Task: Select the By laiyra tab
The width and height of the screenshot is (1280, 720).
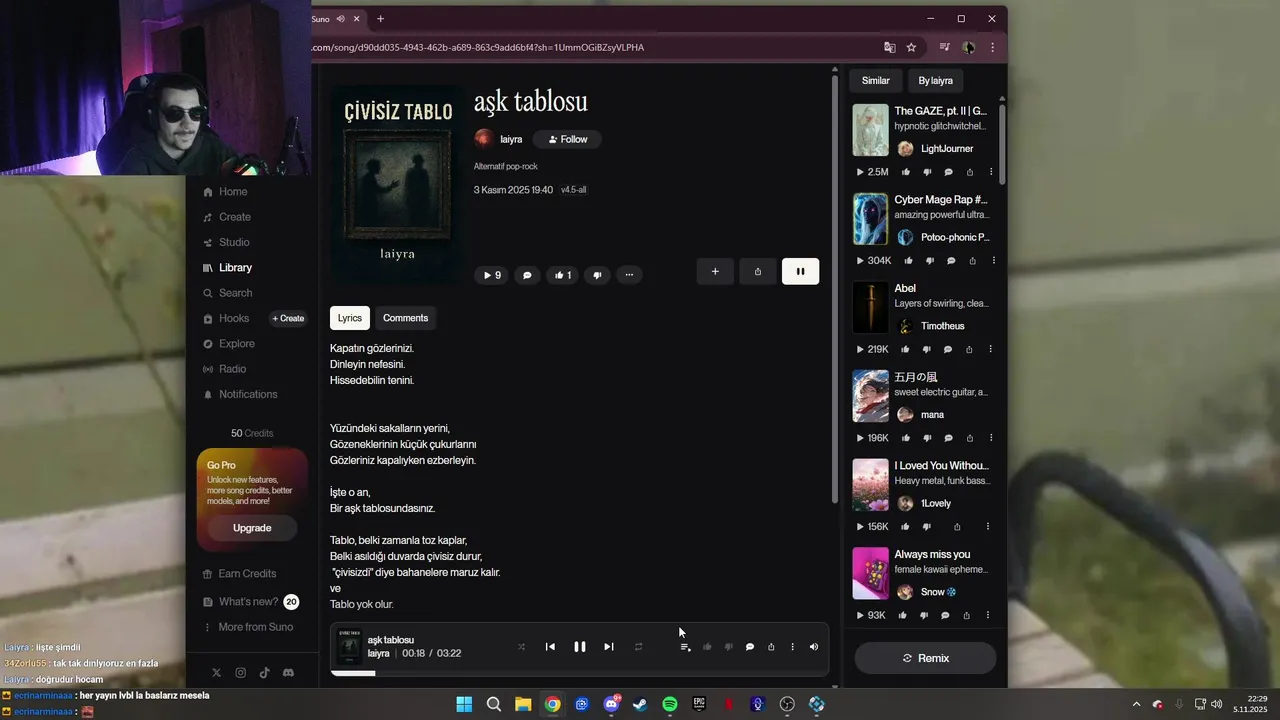Action: [935, 80]
